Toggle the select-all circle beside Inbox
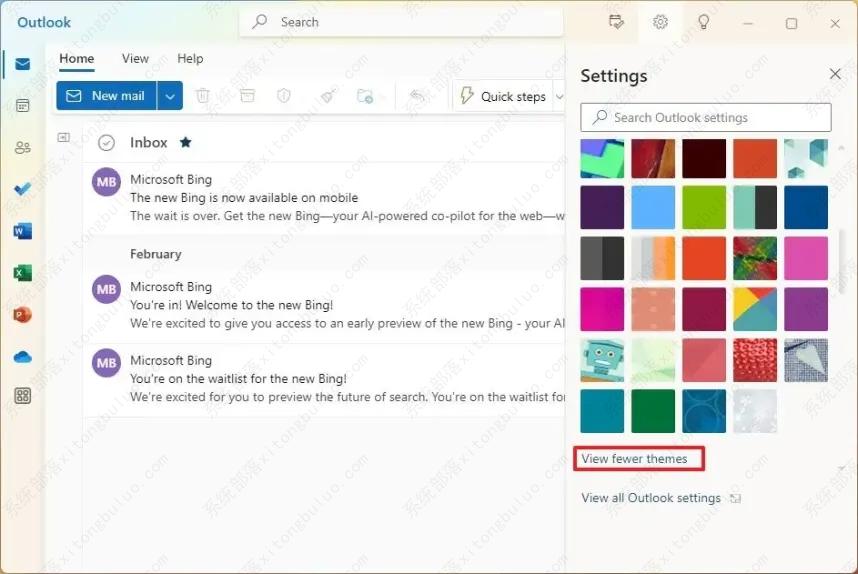 [106, 143]
